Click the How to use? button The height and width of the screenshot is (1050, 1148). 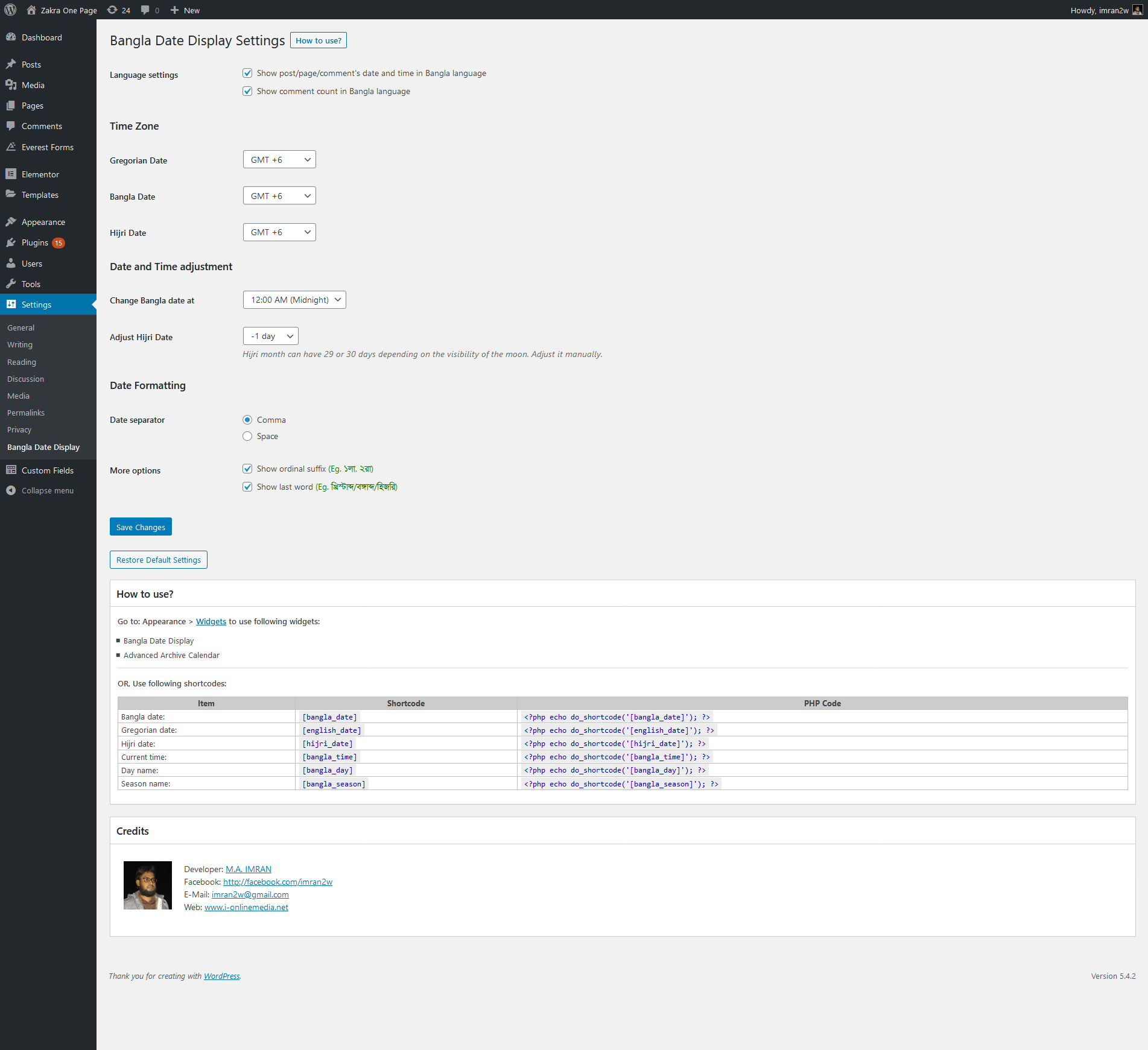click(x=319, y=40)
